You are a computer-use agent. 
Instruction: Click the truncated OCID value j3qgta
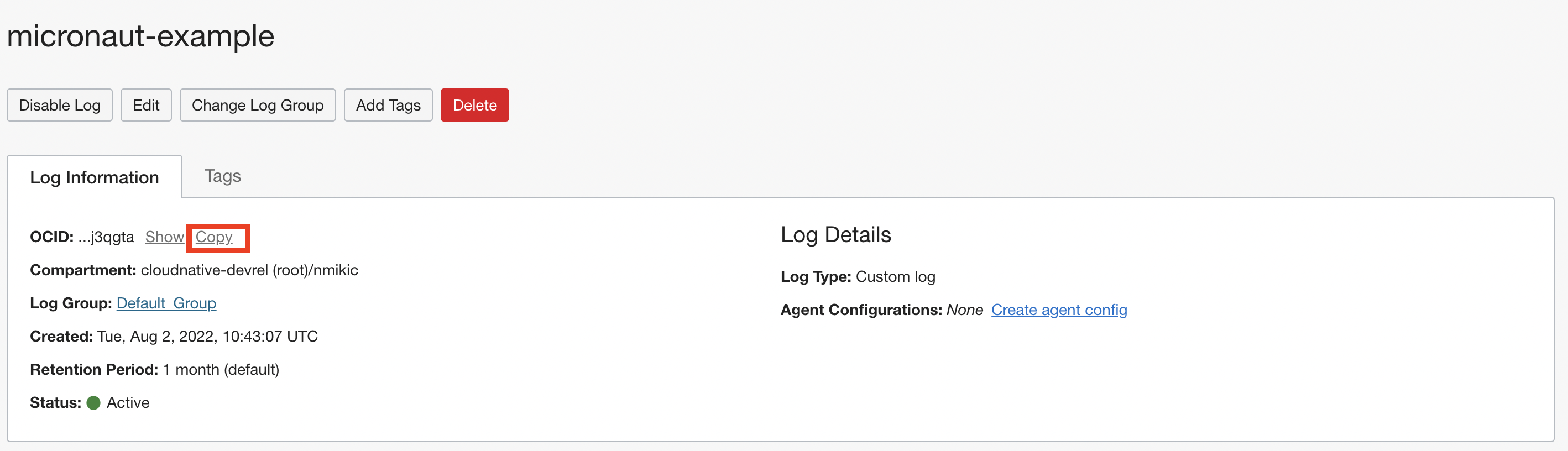(x=107, y=237)
